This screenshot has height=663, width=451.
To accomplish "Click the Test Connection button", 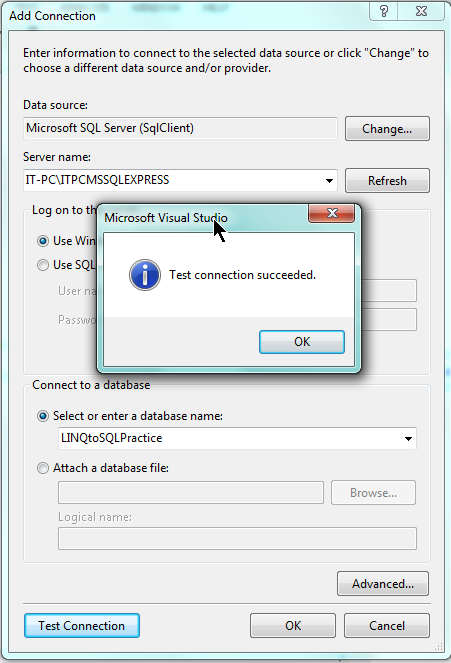I will pos(82,625).
